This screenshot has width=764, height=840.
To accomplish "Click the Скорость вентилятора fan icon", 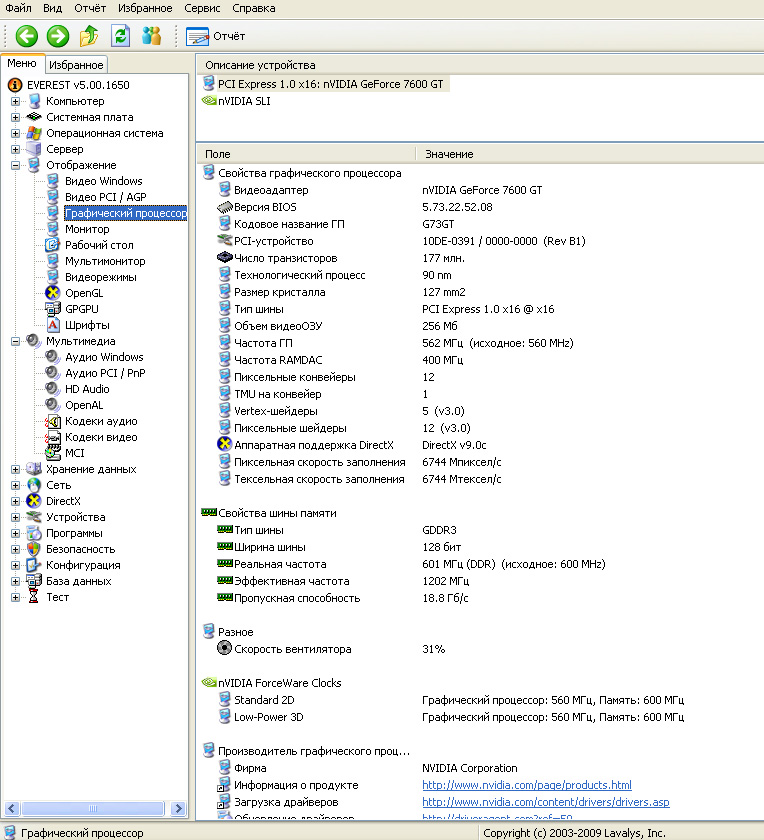I will [x=224, y=648].
